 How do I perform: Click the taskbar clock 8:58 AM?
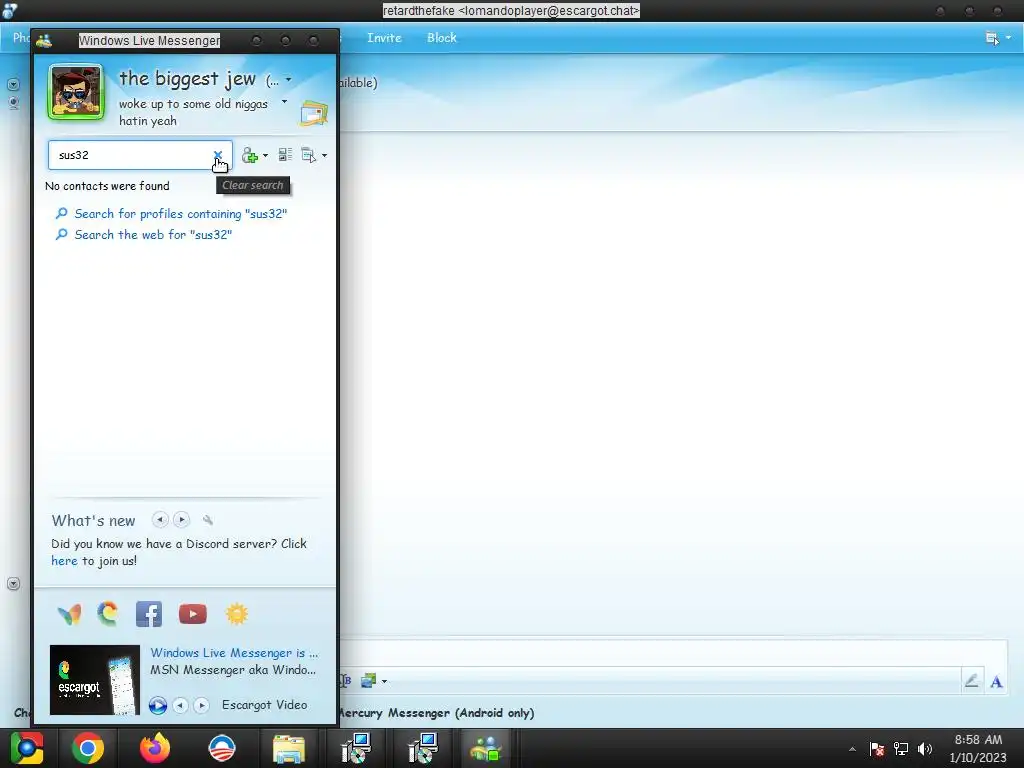(x=978, y=740)
